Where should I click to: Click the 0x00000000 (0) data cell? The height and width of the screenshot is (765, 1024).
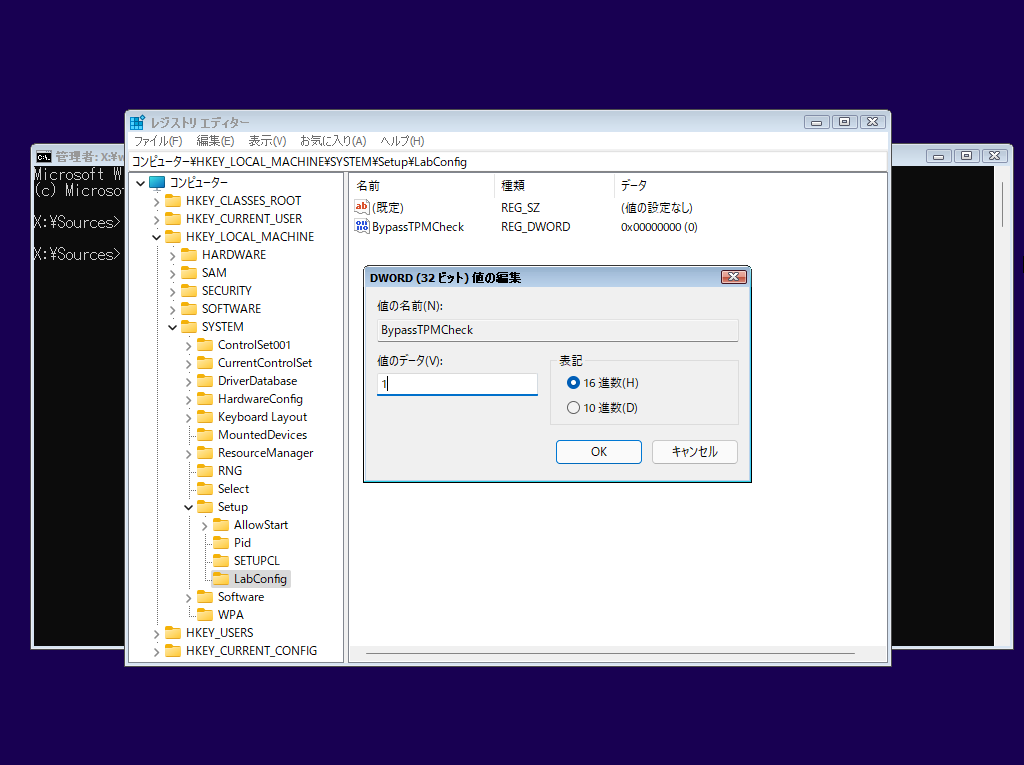tap(659, 227)
